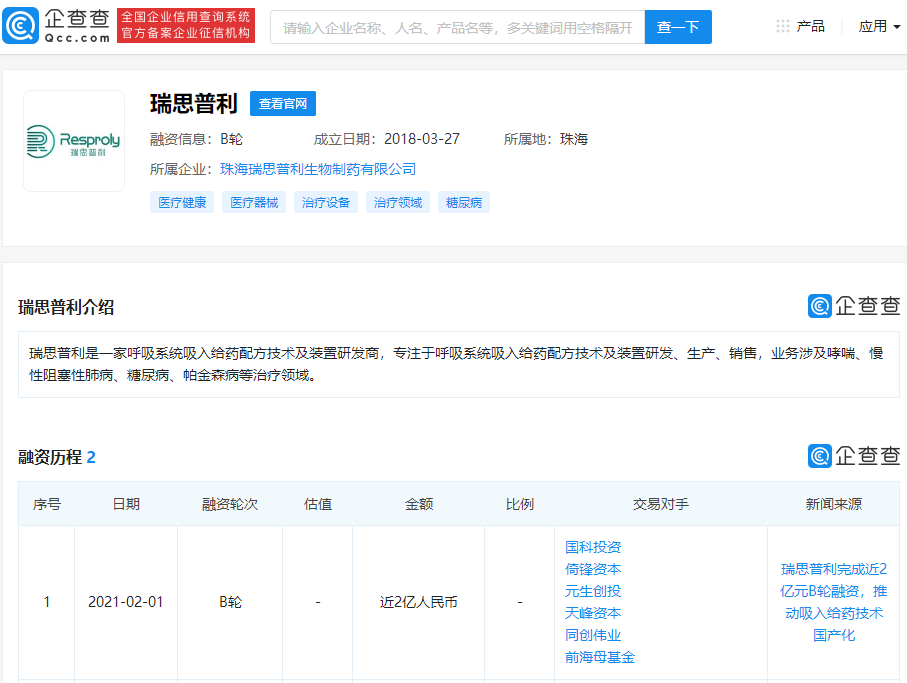Click the 估值 column header
Screen dimensions: 907x683
318,504
